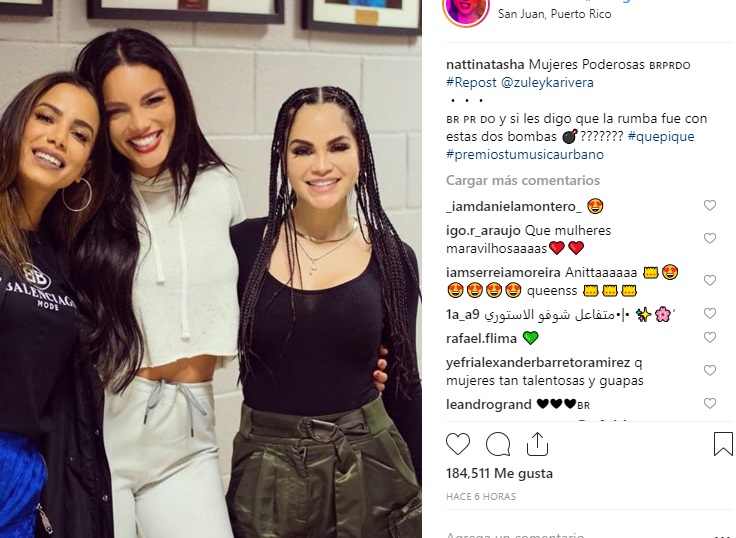Open the San Juan, Puerto Rico location
The width and height of the screenshot is (736, 538).
click(x=554, y=14)
